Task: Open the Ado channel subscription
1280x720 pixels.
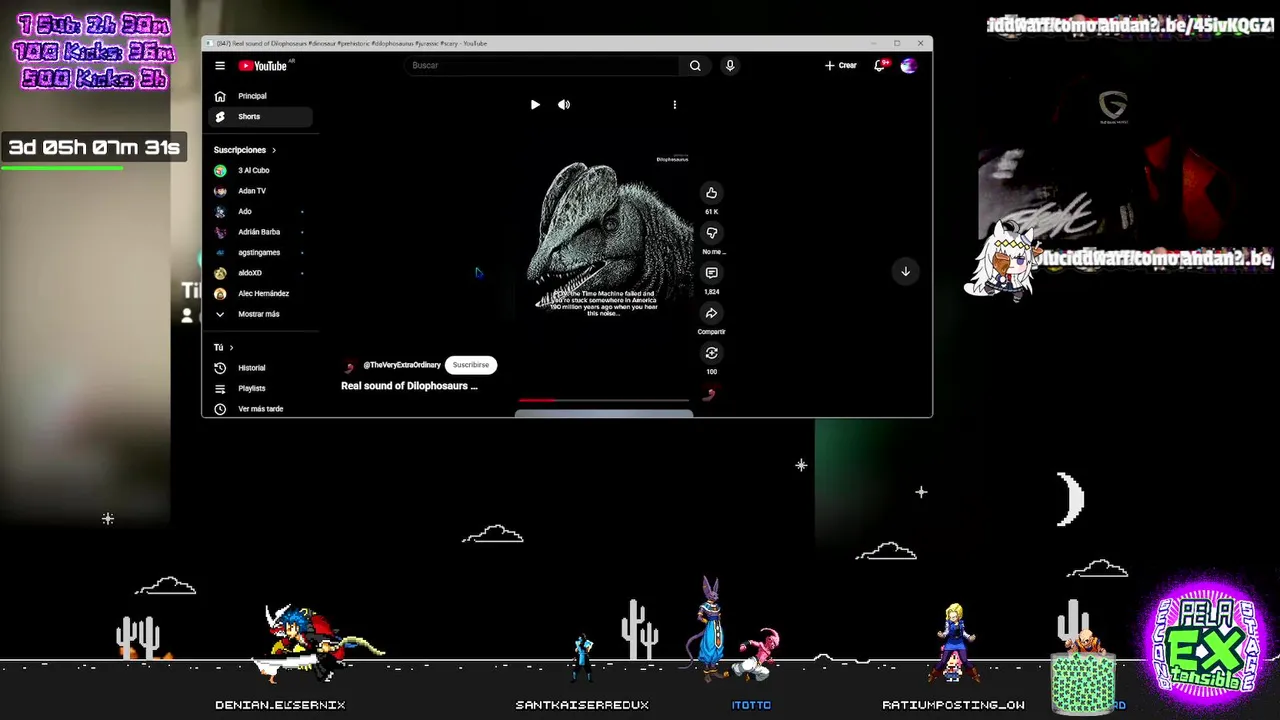Action: [x=261, y=212]
